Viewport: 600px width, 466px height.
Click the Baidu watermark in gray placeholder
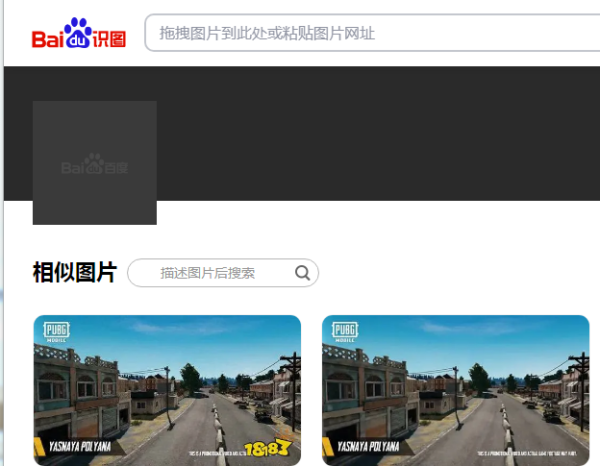[x=95, y=166]
